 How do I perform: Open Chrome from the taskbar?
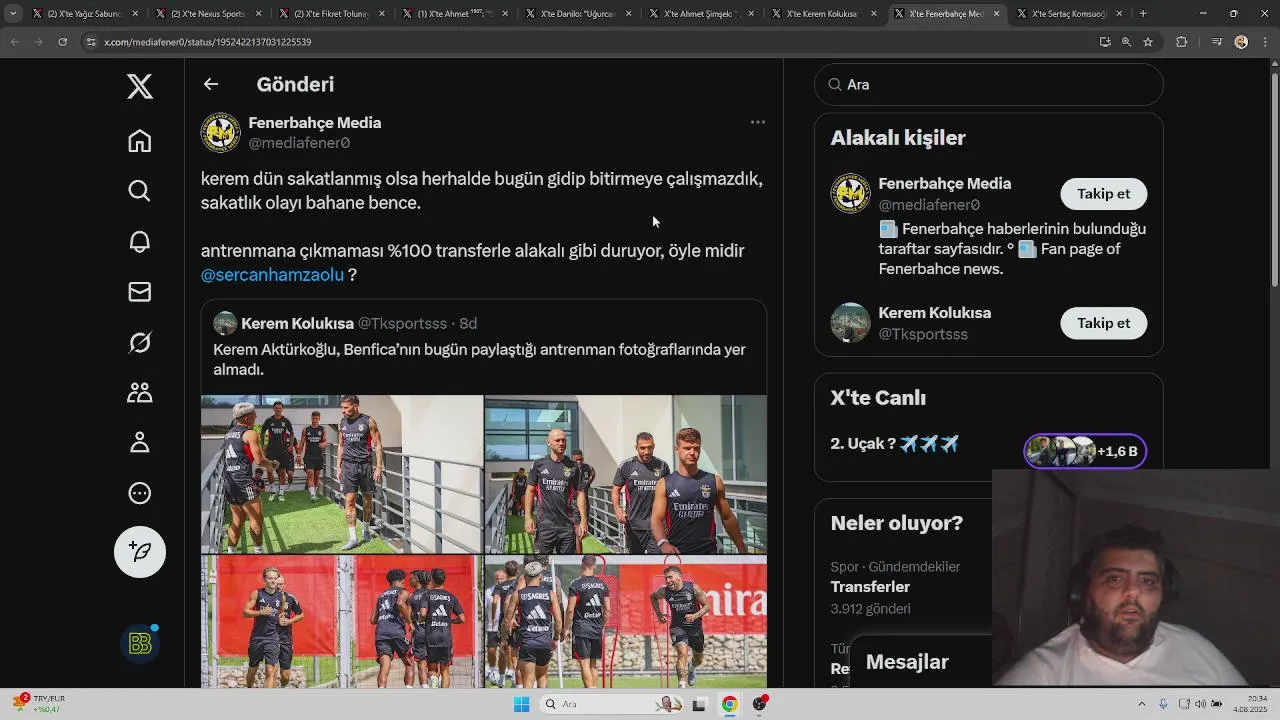pyautogui.click(x=730, y=704)
